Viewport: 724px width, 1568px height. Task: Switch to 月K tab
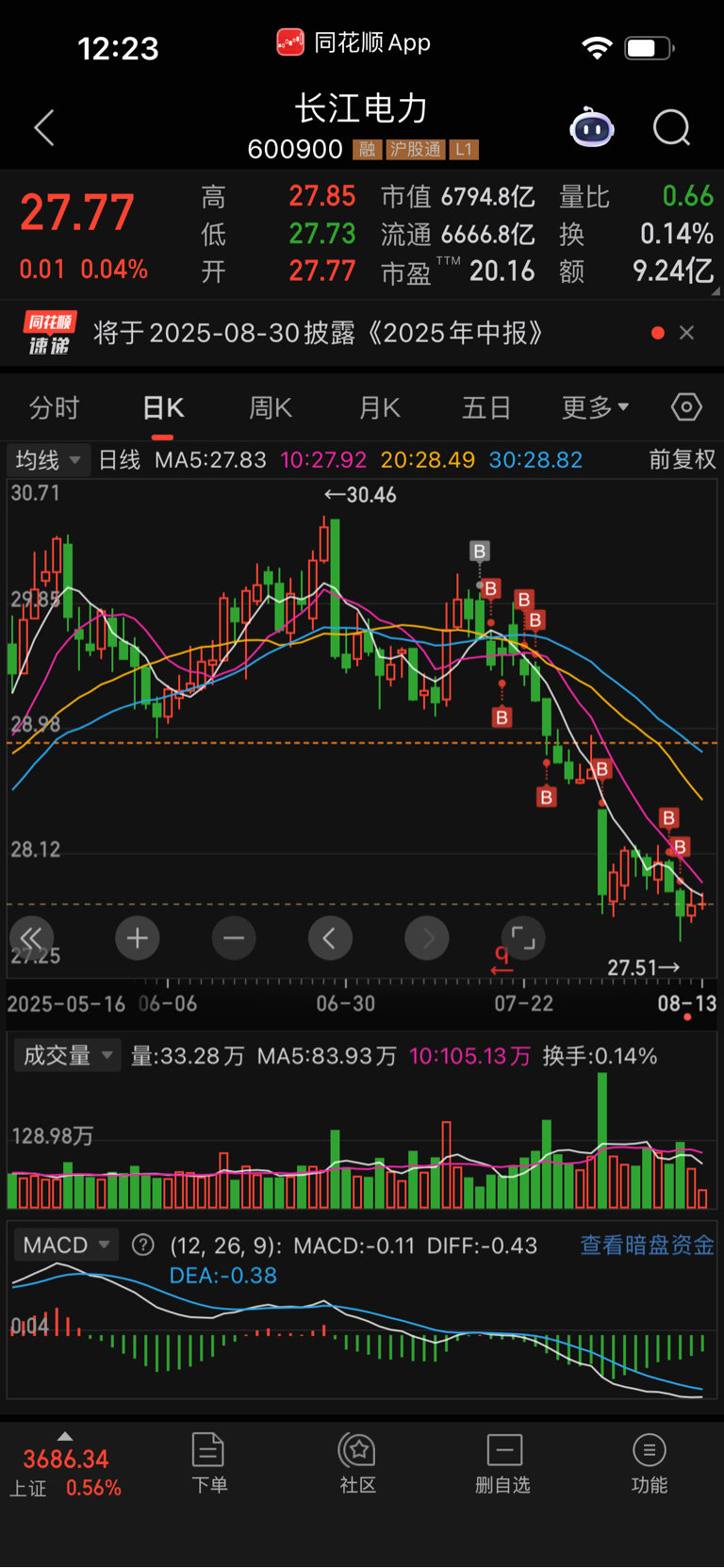point(380,407)
